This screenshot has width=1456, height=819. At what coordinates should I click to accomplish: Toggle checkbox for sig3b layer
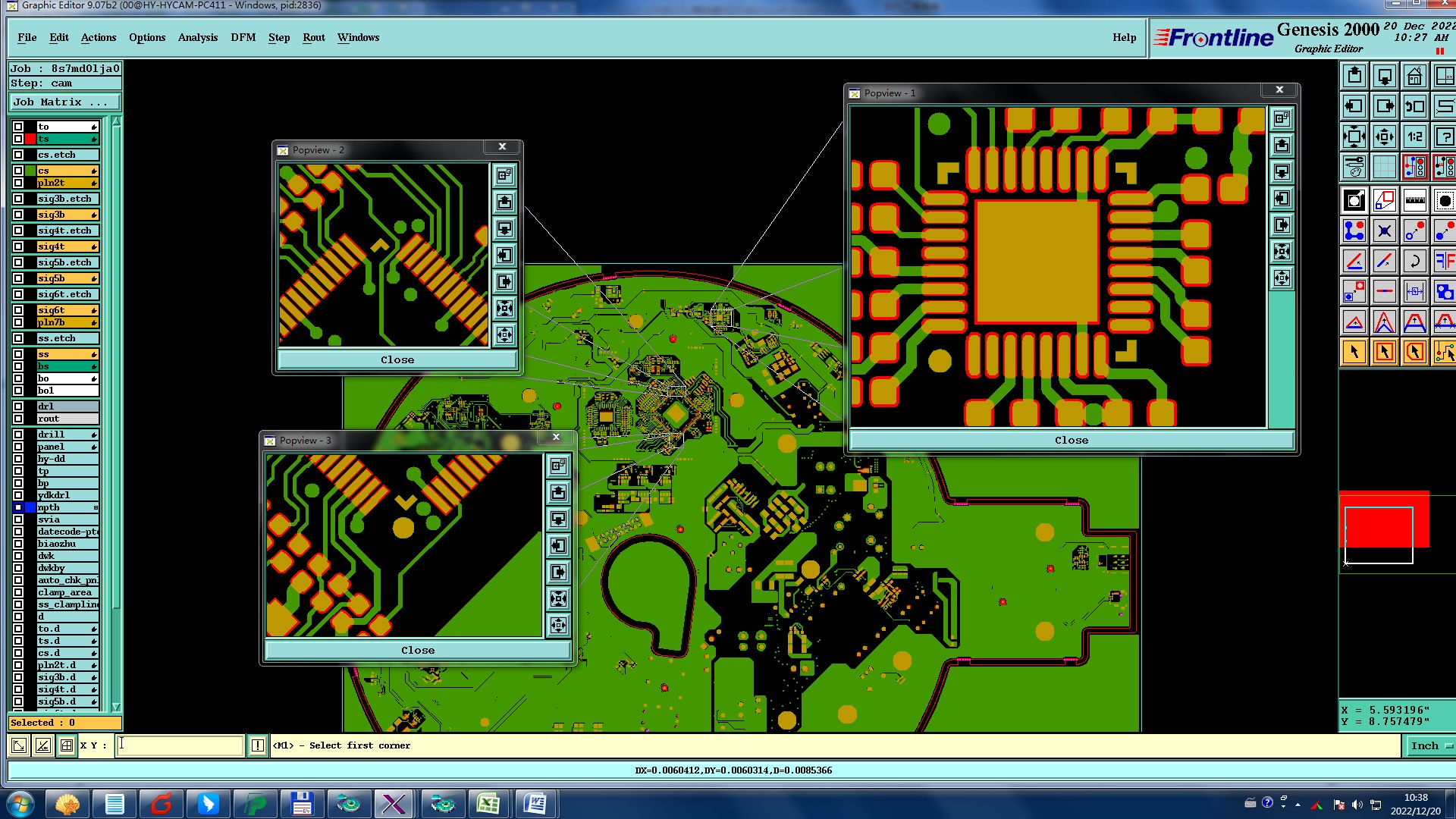coord(18,215)
